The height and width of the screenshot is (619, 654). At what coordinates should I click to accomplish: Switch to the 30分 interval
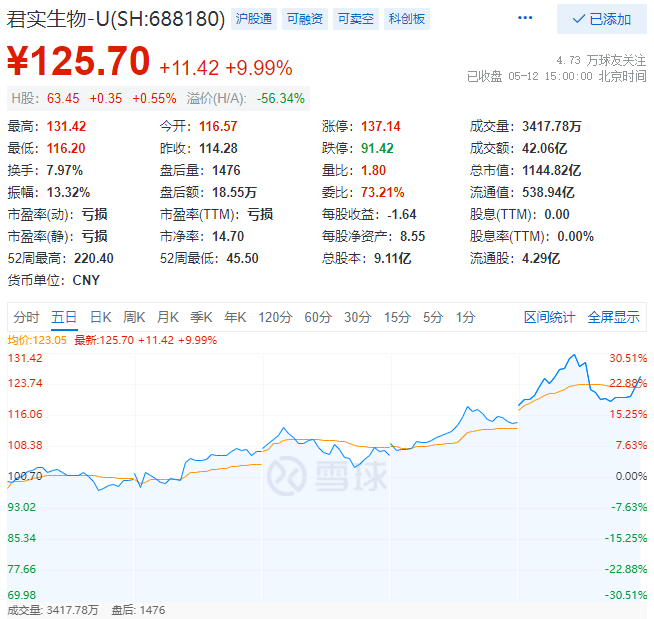357,317
